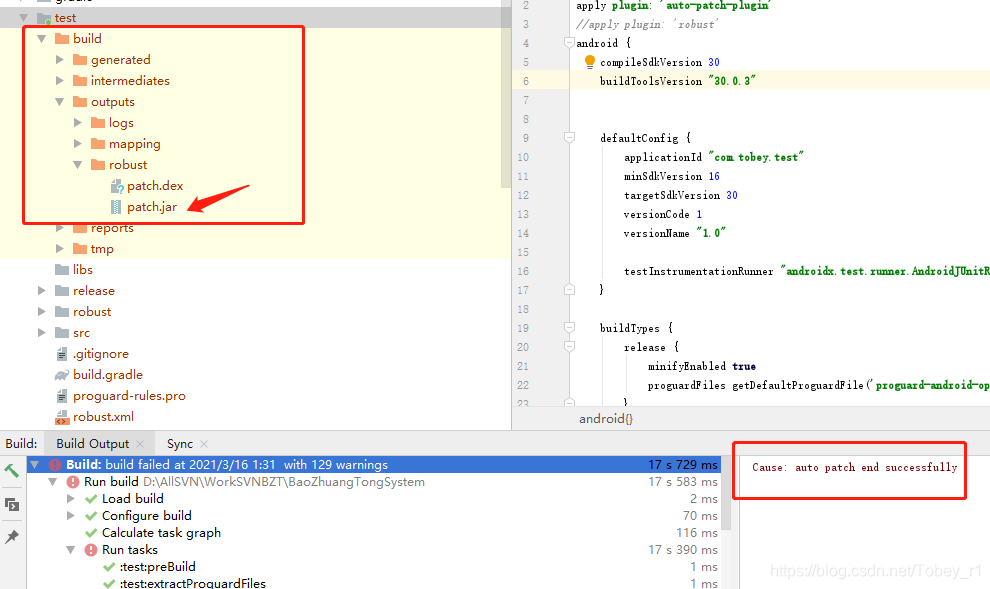Select patch.dex in project tree
Screen dimensions: 990x589
tap(155, 186)
